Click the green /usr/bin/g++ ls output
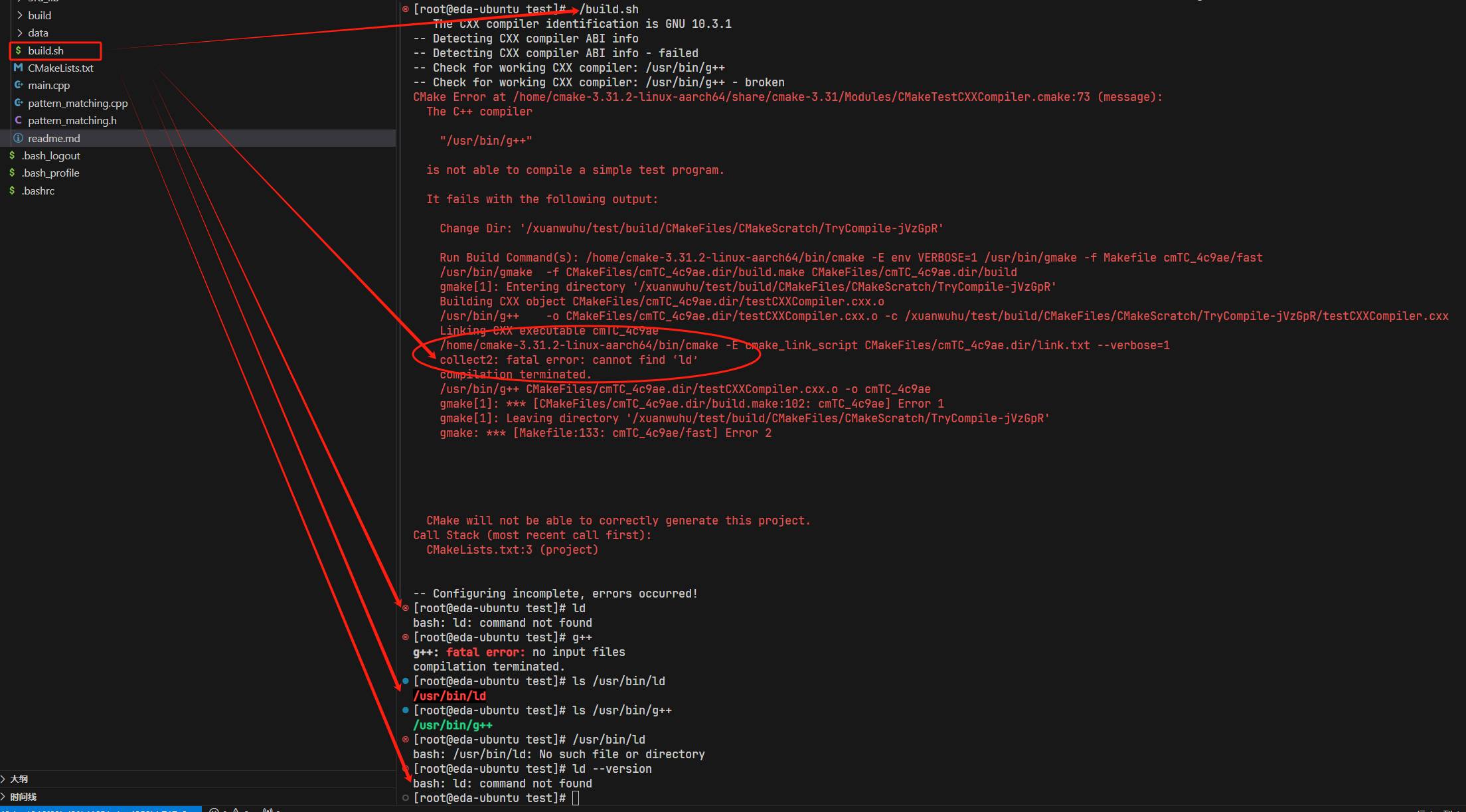The height and width of the screenshot is (812, 1466). click(x=453, y=725)
